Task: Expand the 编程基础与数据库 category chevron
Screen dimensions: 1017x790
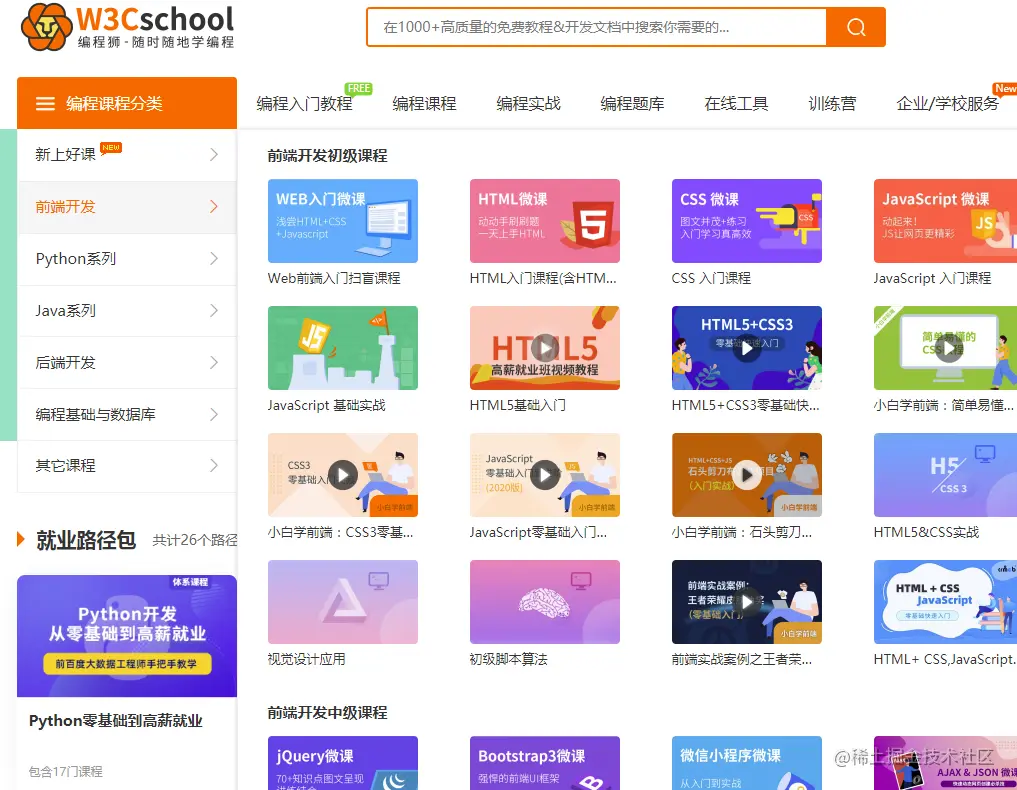Action: [214, 414]
